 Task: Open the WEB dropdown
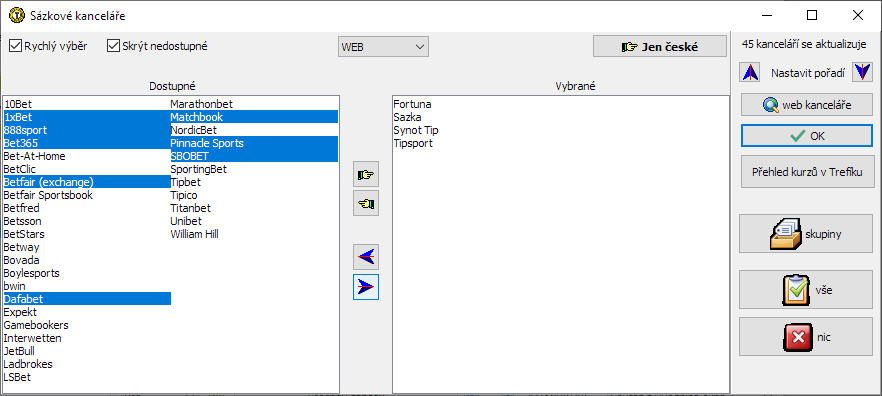pyautogui.click(x=383, y=47)
